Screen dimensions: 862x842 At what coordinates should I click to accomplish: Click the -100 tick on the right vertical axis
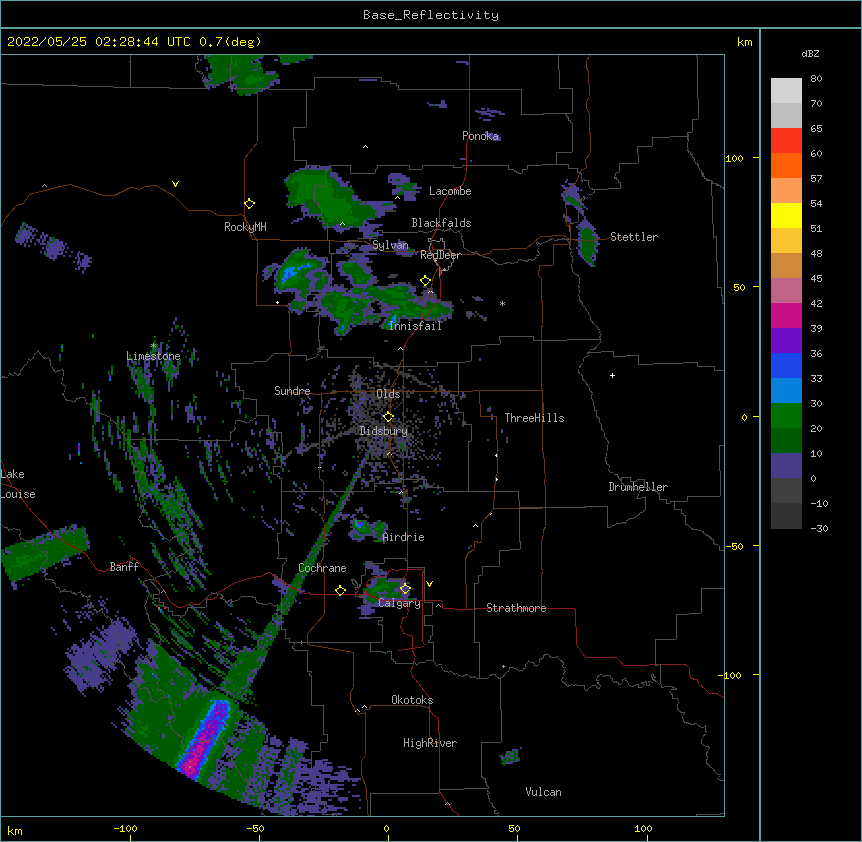pos(732,675)
